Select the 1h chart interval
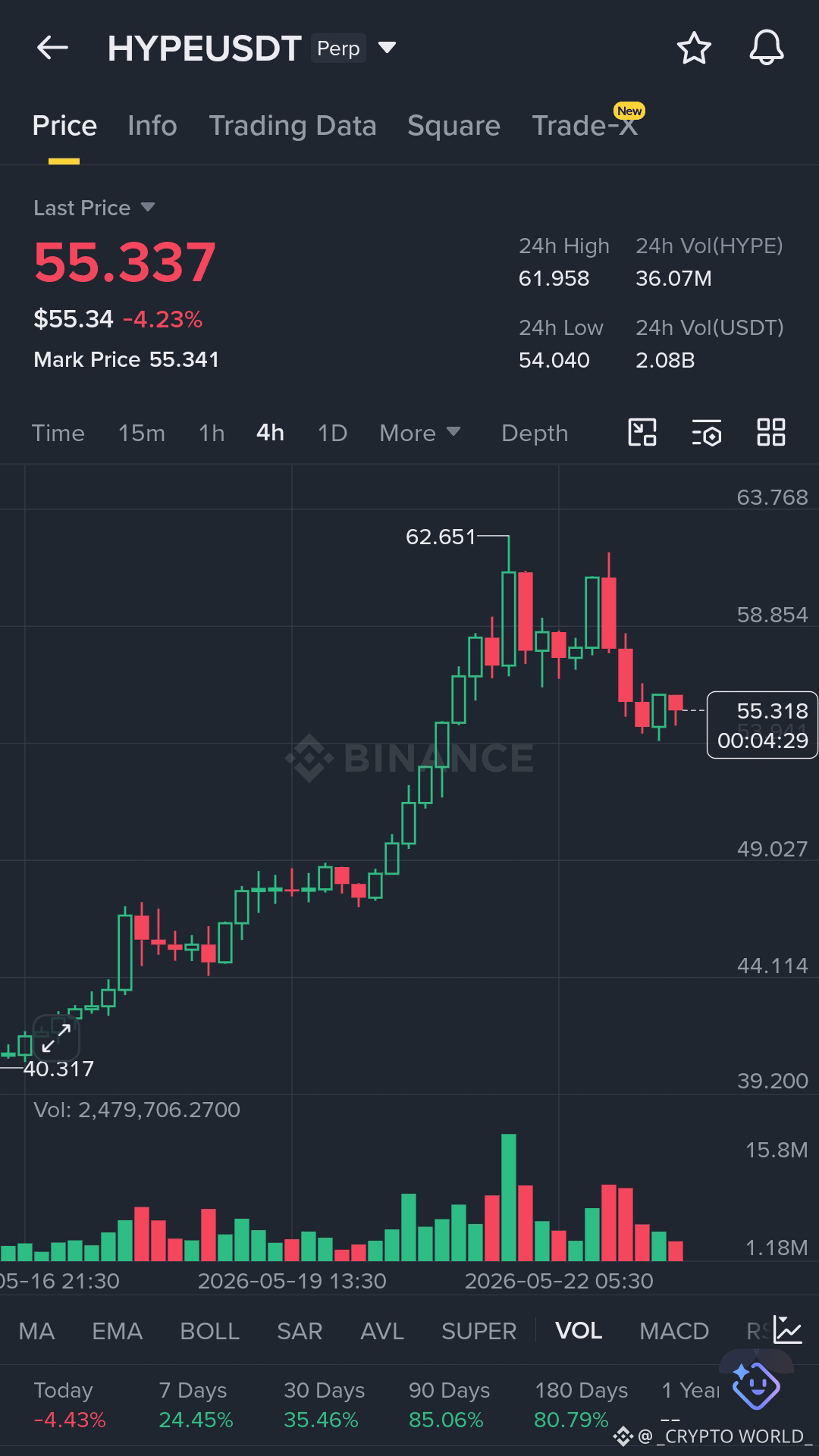 click(x=212, y=433)
